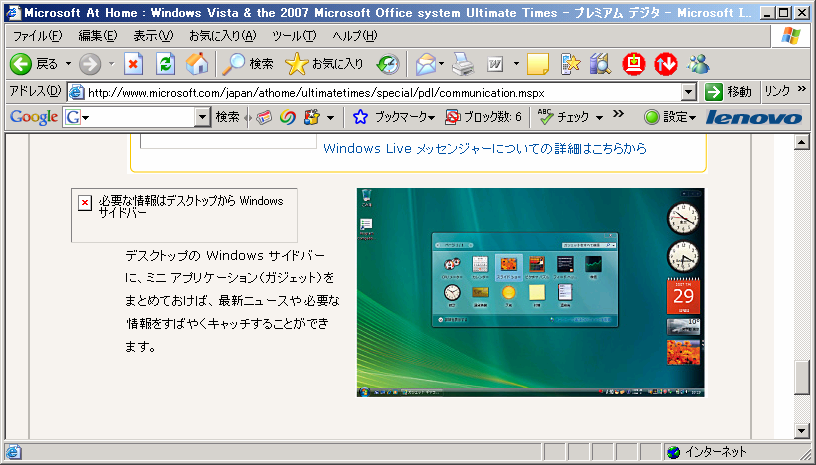This screenshot has height=465, width=816.
Task: Open the ツール(T) menu
Action: click(294, 36)
